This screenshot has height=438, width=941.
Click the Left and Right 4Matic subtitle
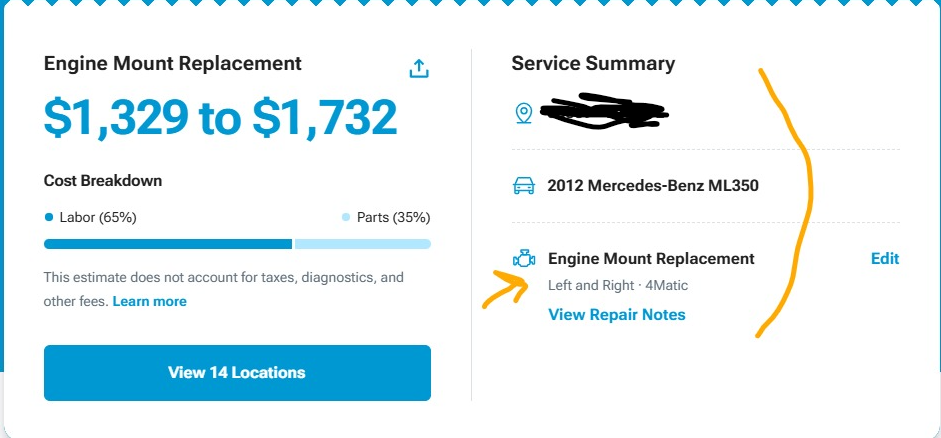[x=617, y=286]
